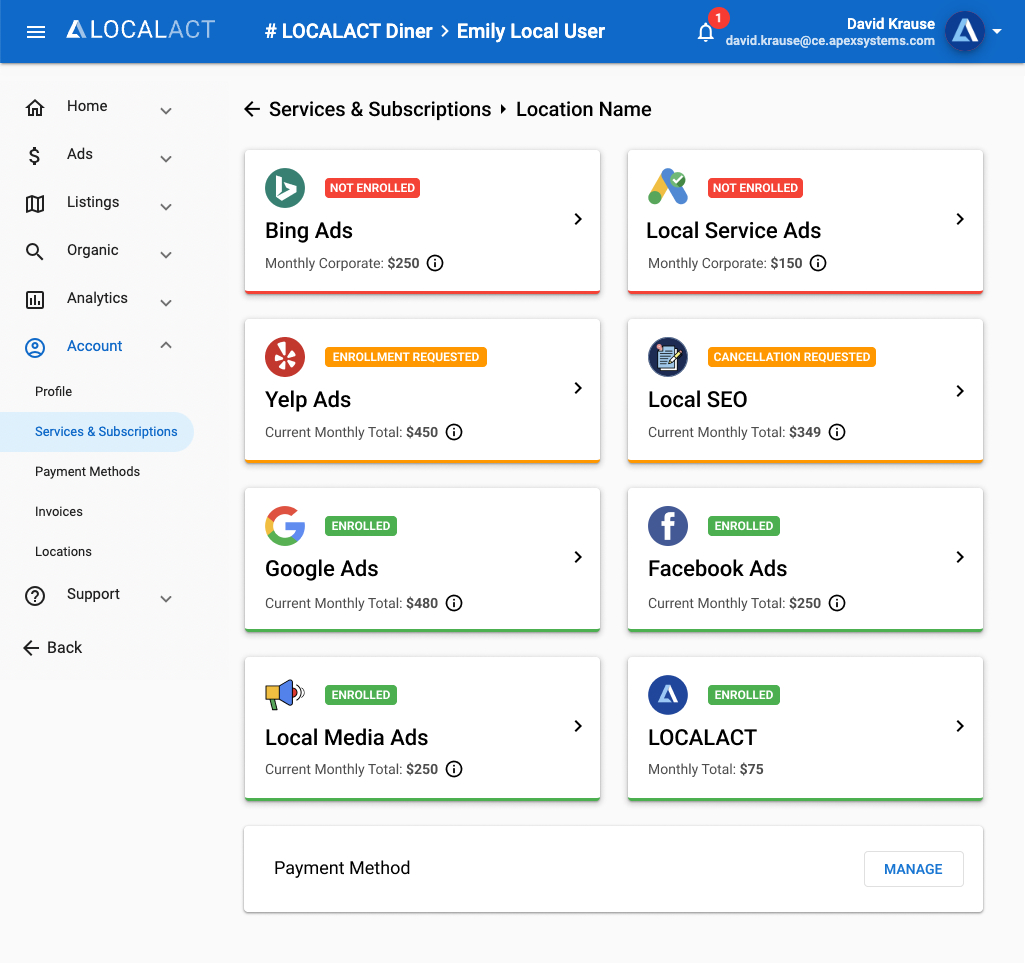1025x963 pixels.
Task: Expand the Analytics menu chevron
Action: (x=166, y=303)
